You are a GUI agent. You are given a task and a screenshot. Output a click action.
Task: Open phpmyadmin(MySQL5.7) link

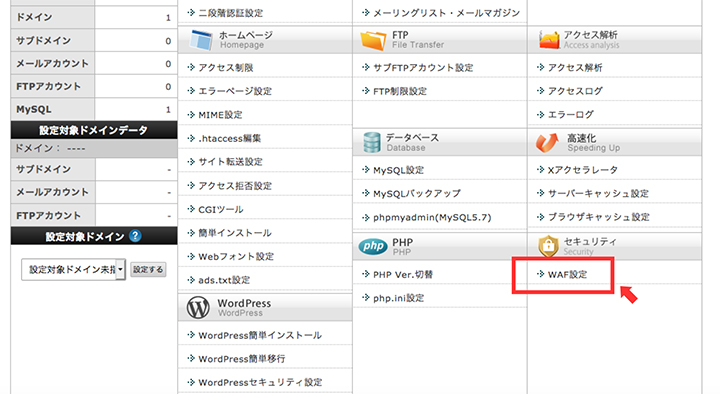point(432,217)
